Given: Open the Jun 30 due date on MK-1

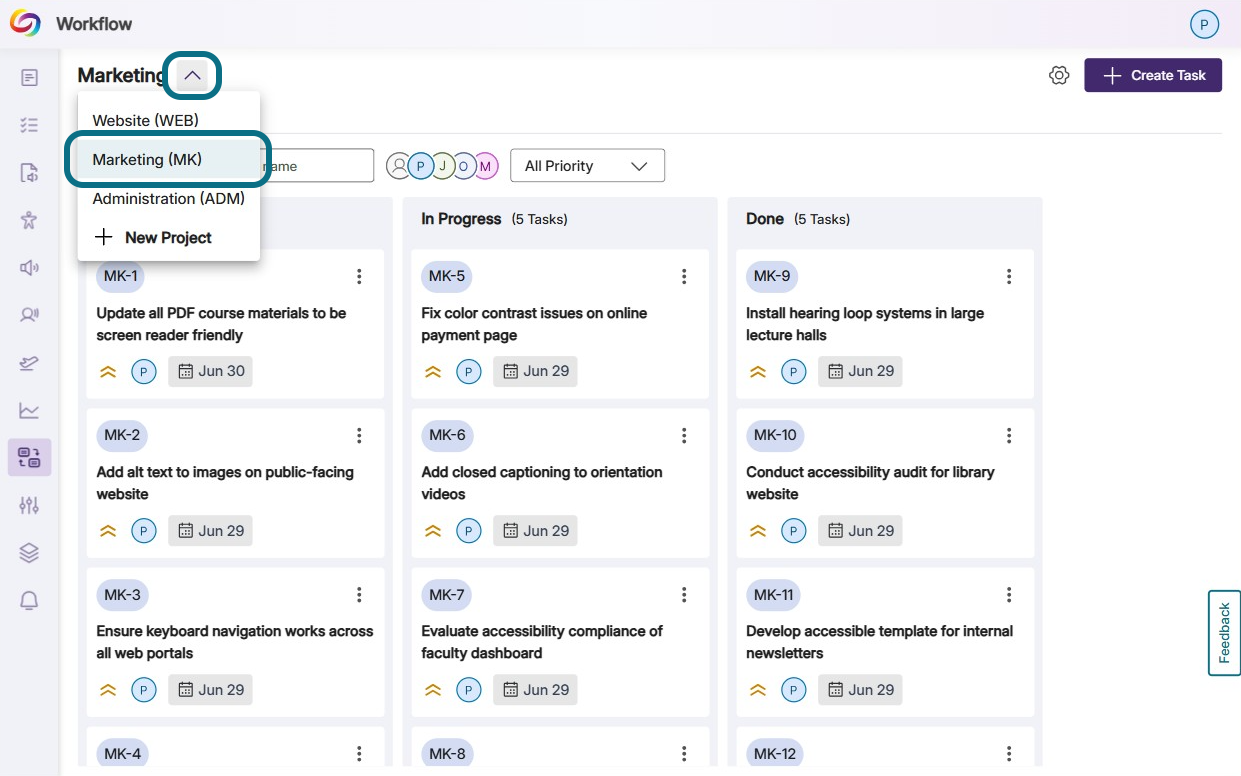Looking at the screenshot, I should click(210, 371).
